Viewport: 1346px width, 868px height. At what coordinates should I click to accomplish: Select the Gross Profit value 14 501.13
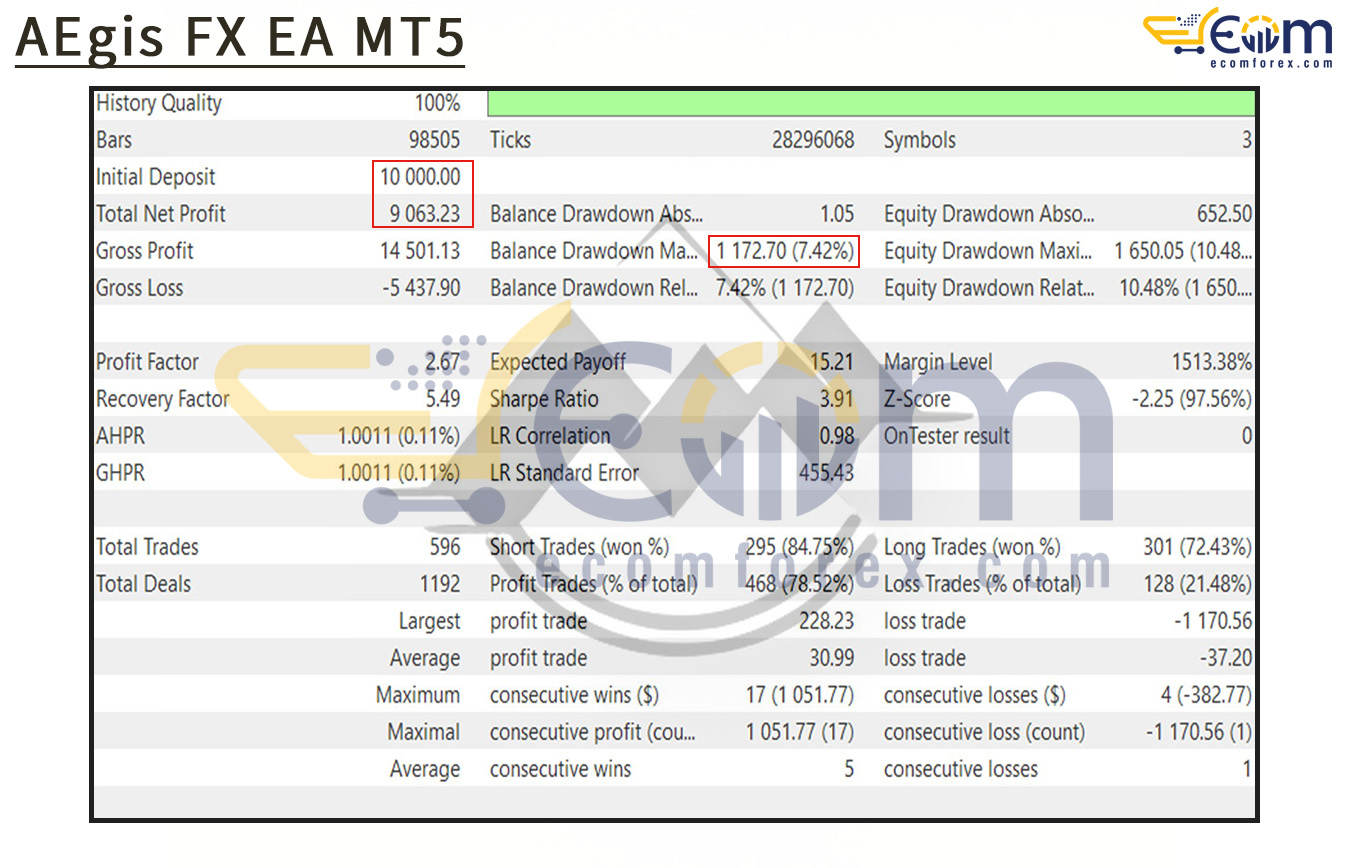[420, 251]
